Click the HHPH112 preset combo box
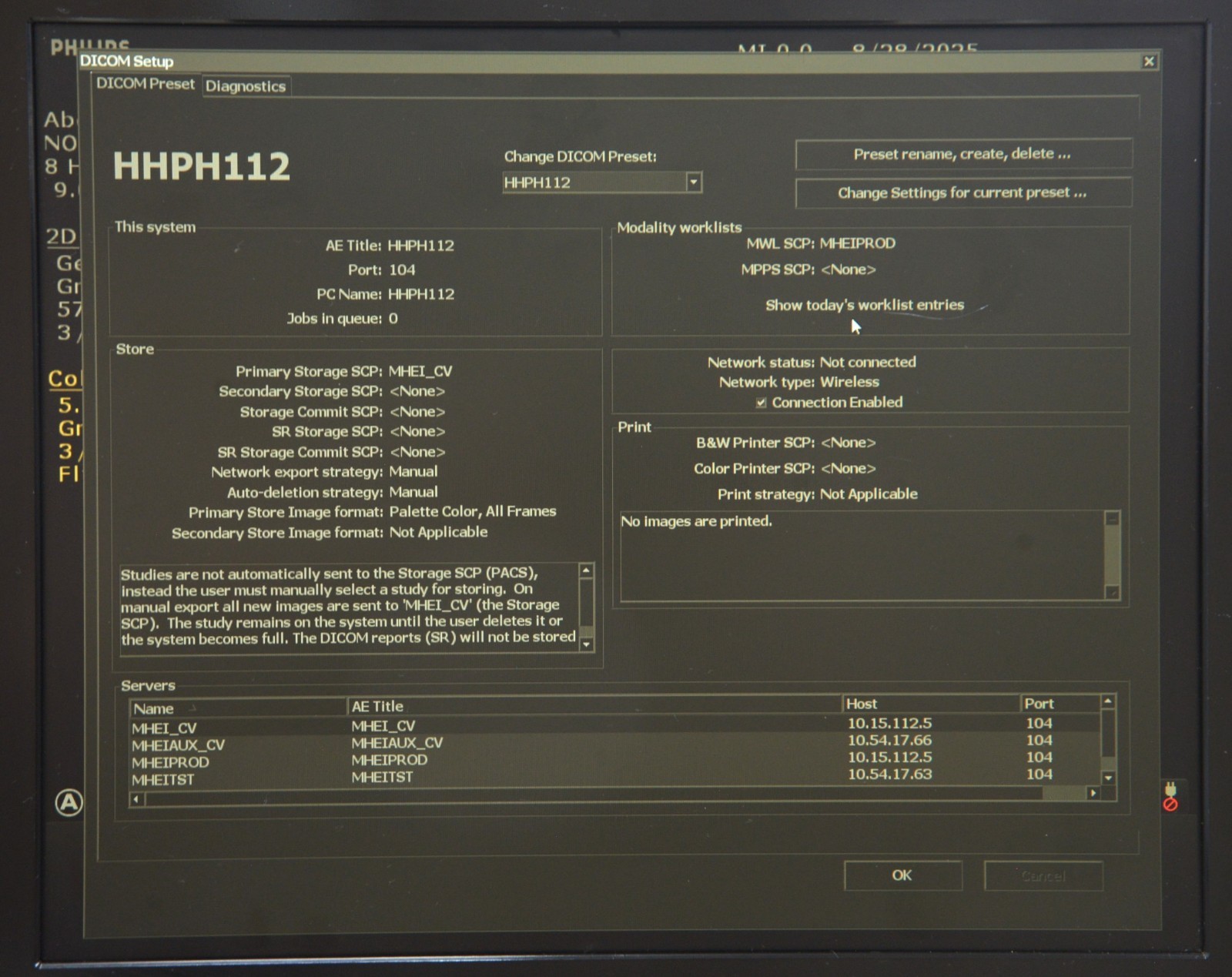This screenshot has width=1232, height=977. pos(594,182)
